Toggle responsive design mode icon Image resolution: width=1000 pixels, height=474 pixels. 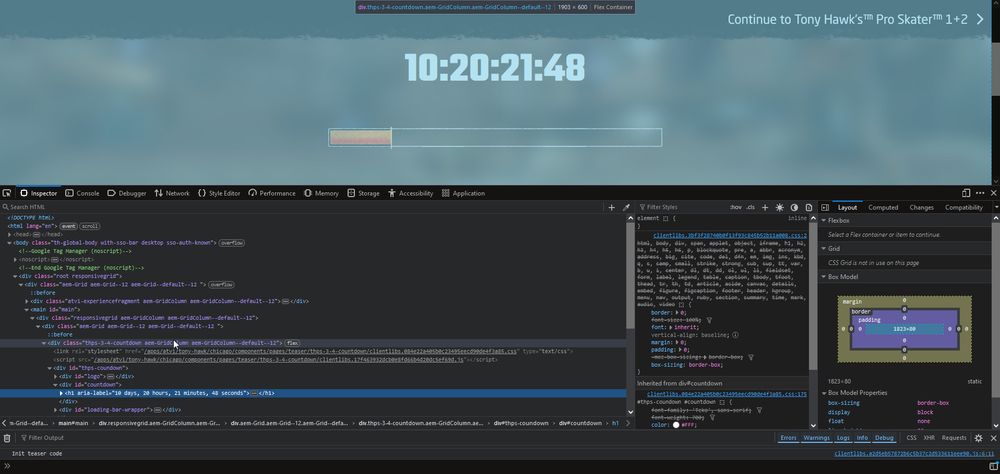click(x=966, y=193)
